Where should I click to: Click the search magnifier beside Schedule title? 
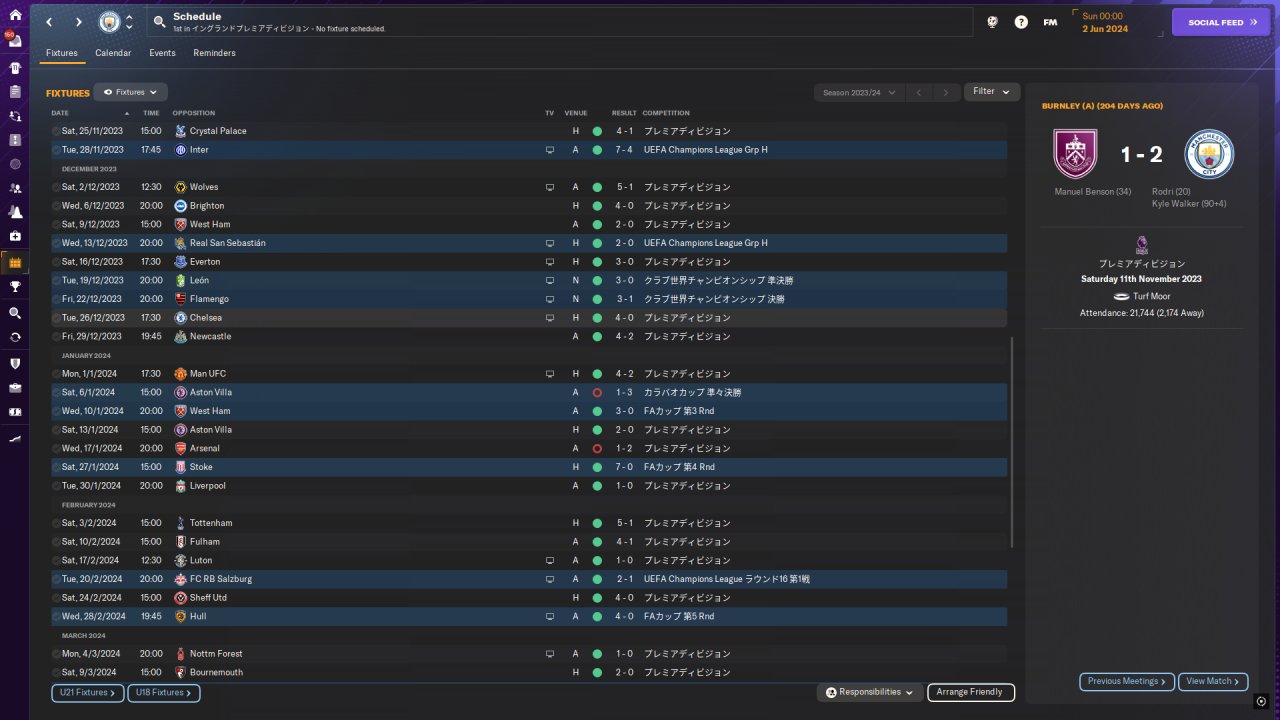click(160, 22)
